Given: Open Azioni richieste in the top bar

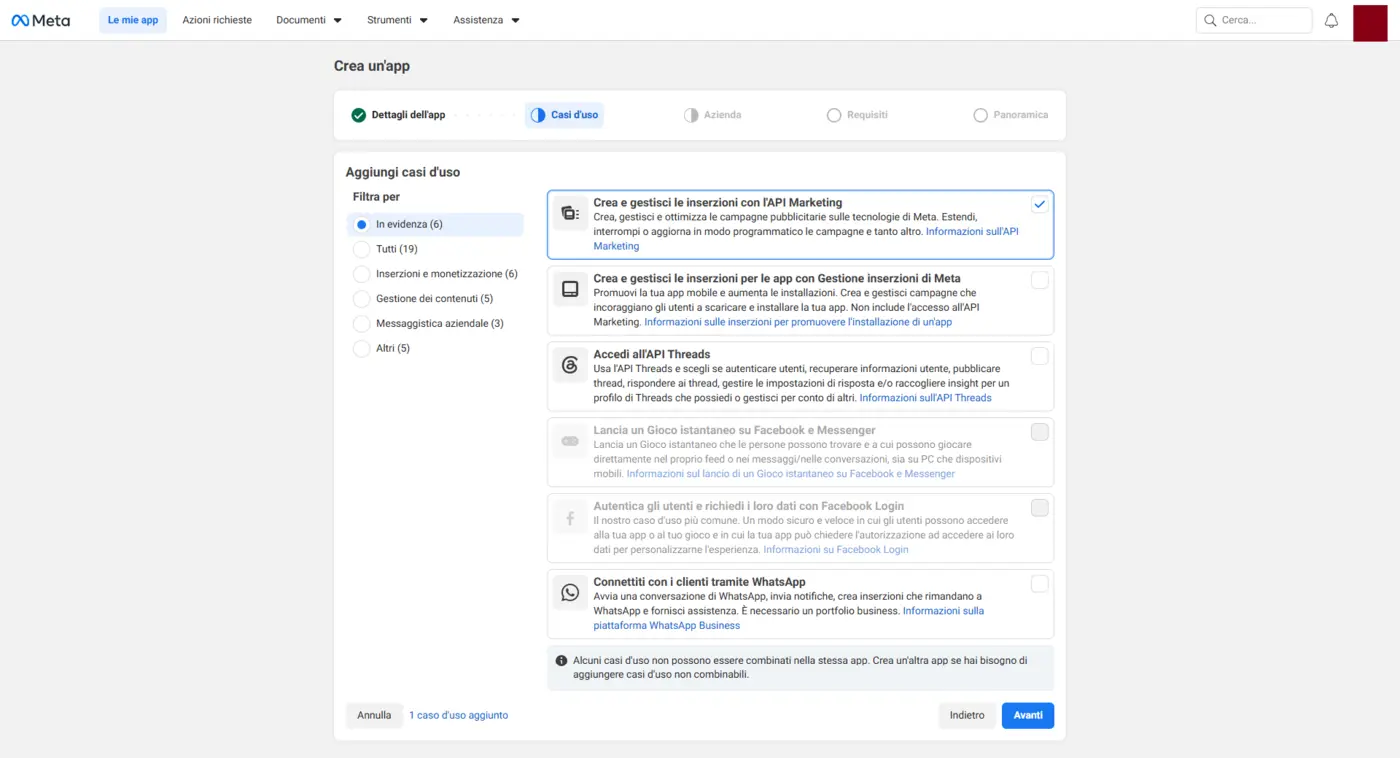Looking at the screenshot, I should [x=217, y=20].
